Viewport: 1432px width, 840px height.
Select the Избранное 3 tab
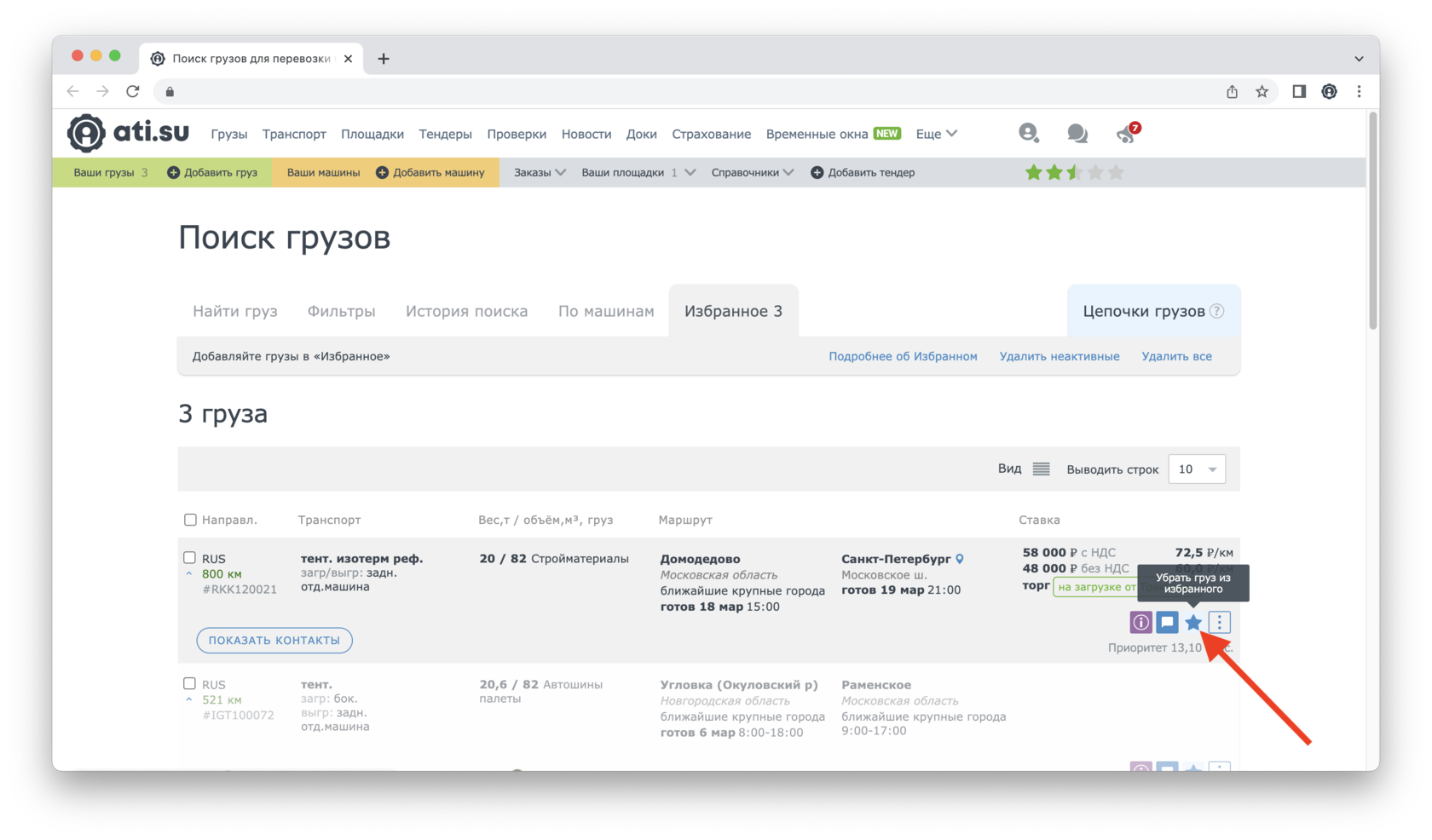[x=733, y=311]
